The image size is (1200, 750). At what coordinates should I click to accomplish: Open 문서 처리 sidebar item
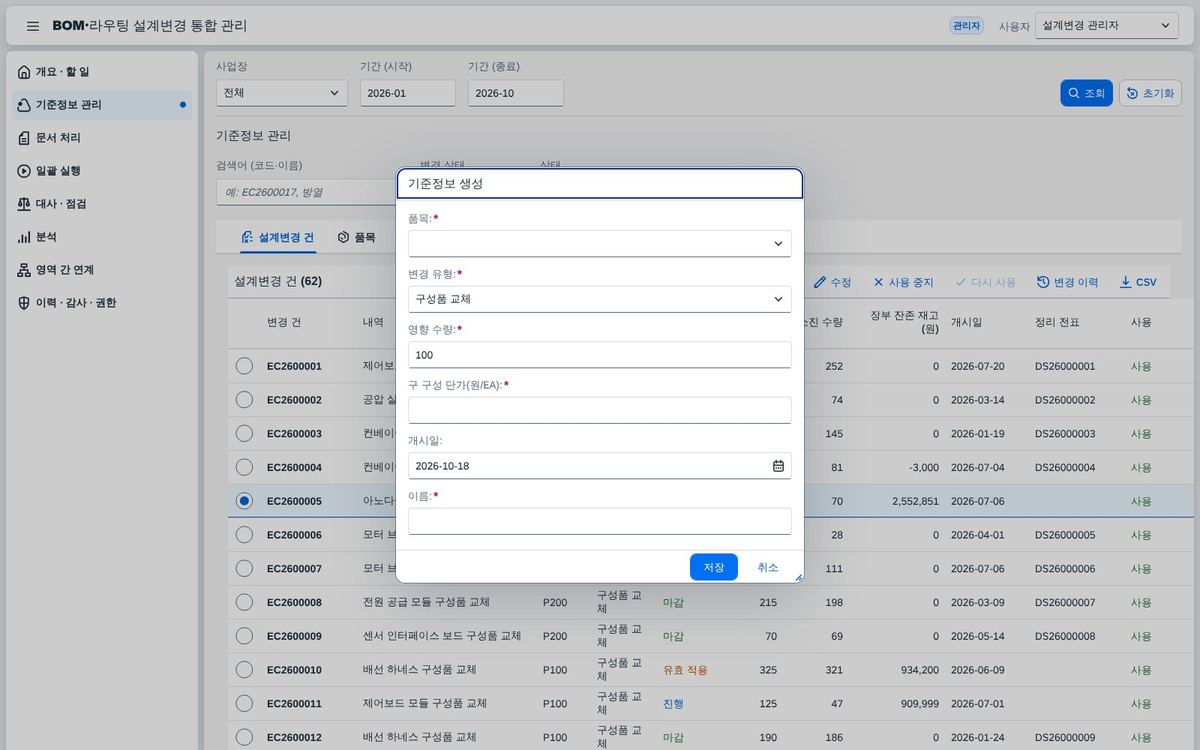[x=102, y=138]
